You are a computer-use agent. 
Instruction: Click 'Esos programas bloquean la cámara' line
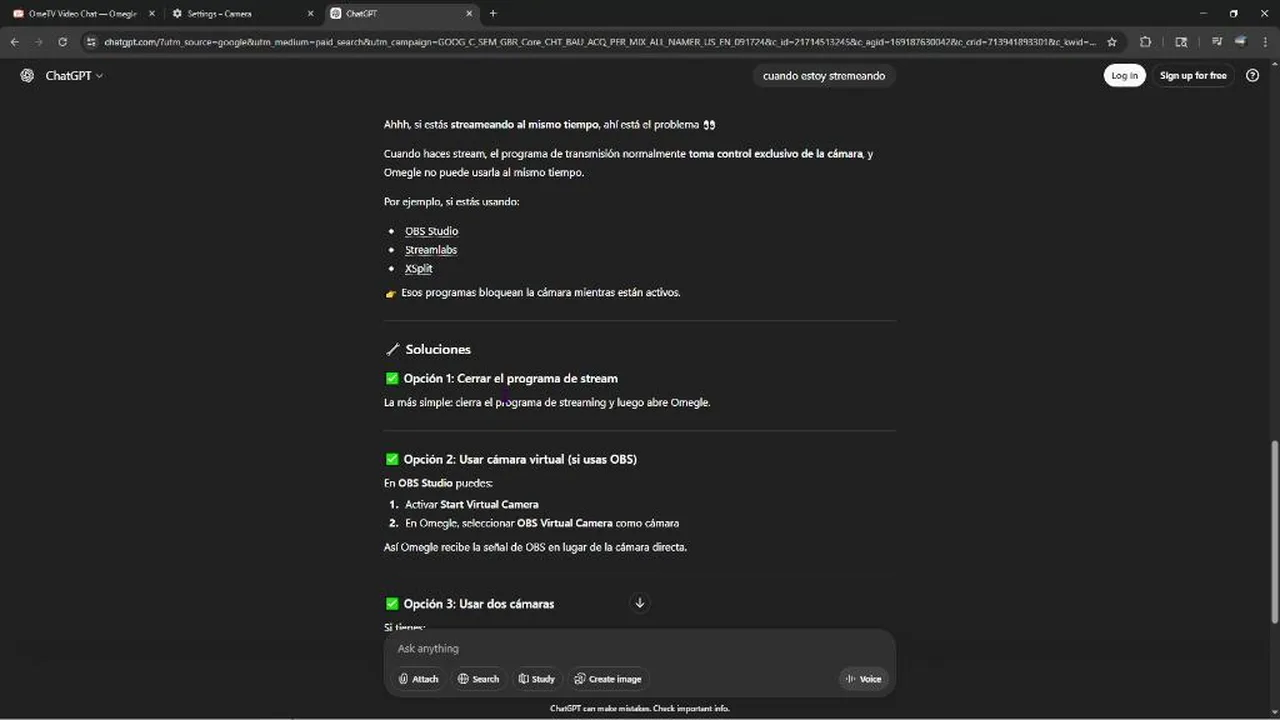532,293
